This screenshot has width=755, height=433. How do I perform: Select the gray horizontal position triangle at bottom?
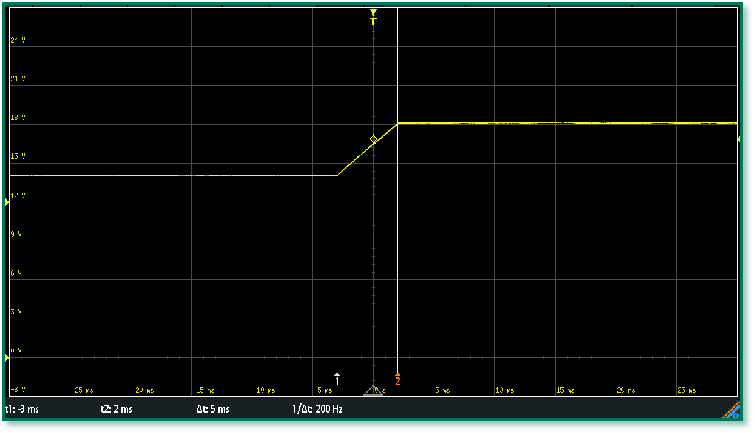point(373,391)
